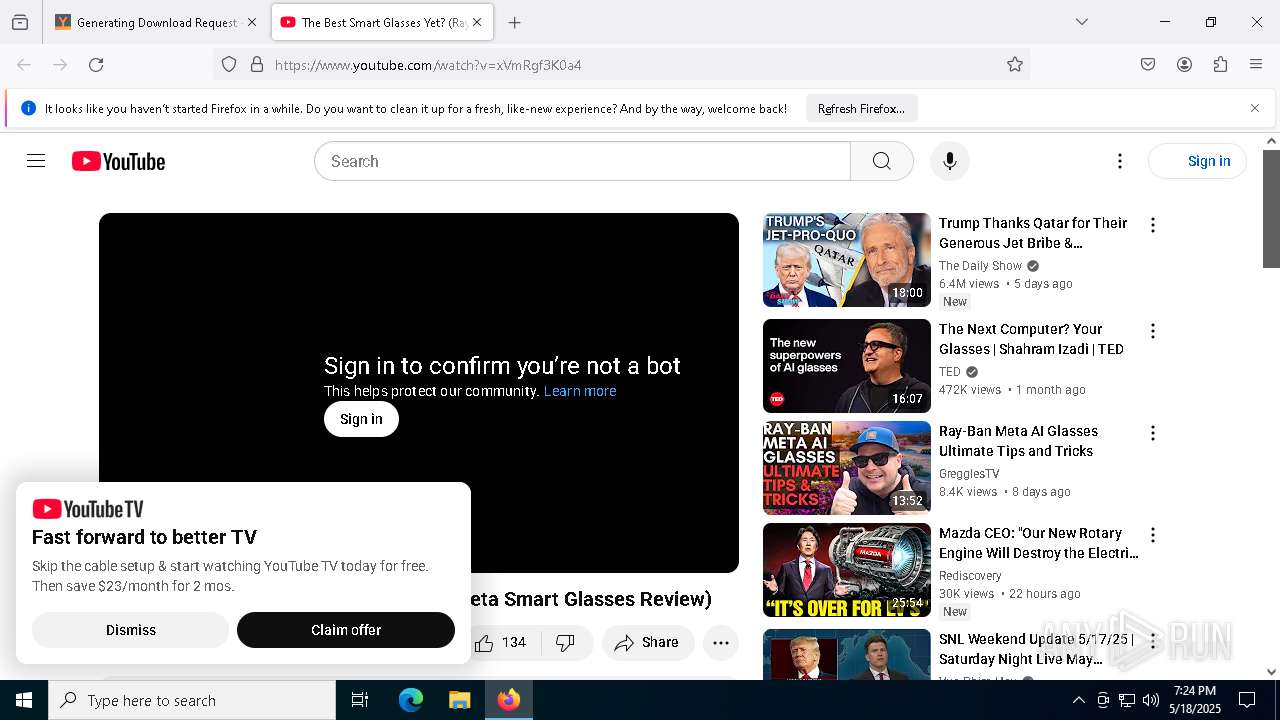Open SNL Weekend Update video title
The width and height of the screenshot is (1280, 720).
(1034, 649)
